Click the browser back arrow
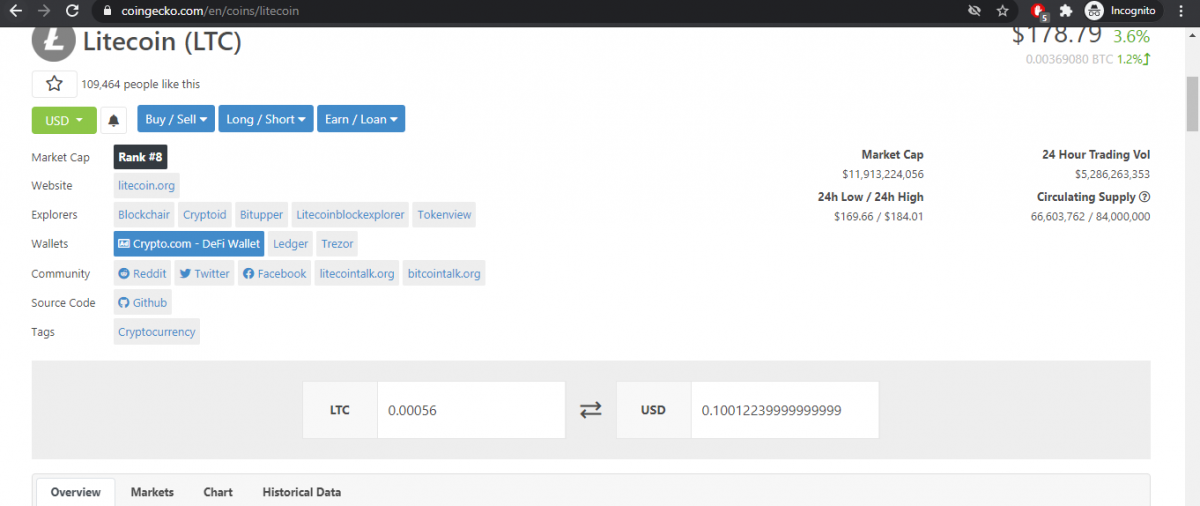This screenshot has height=506, width=1200. [x=15, y=11]
